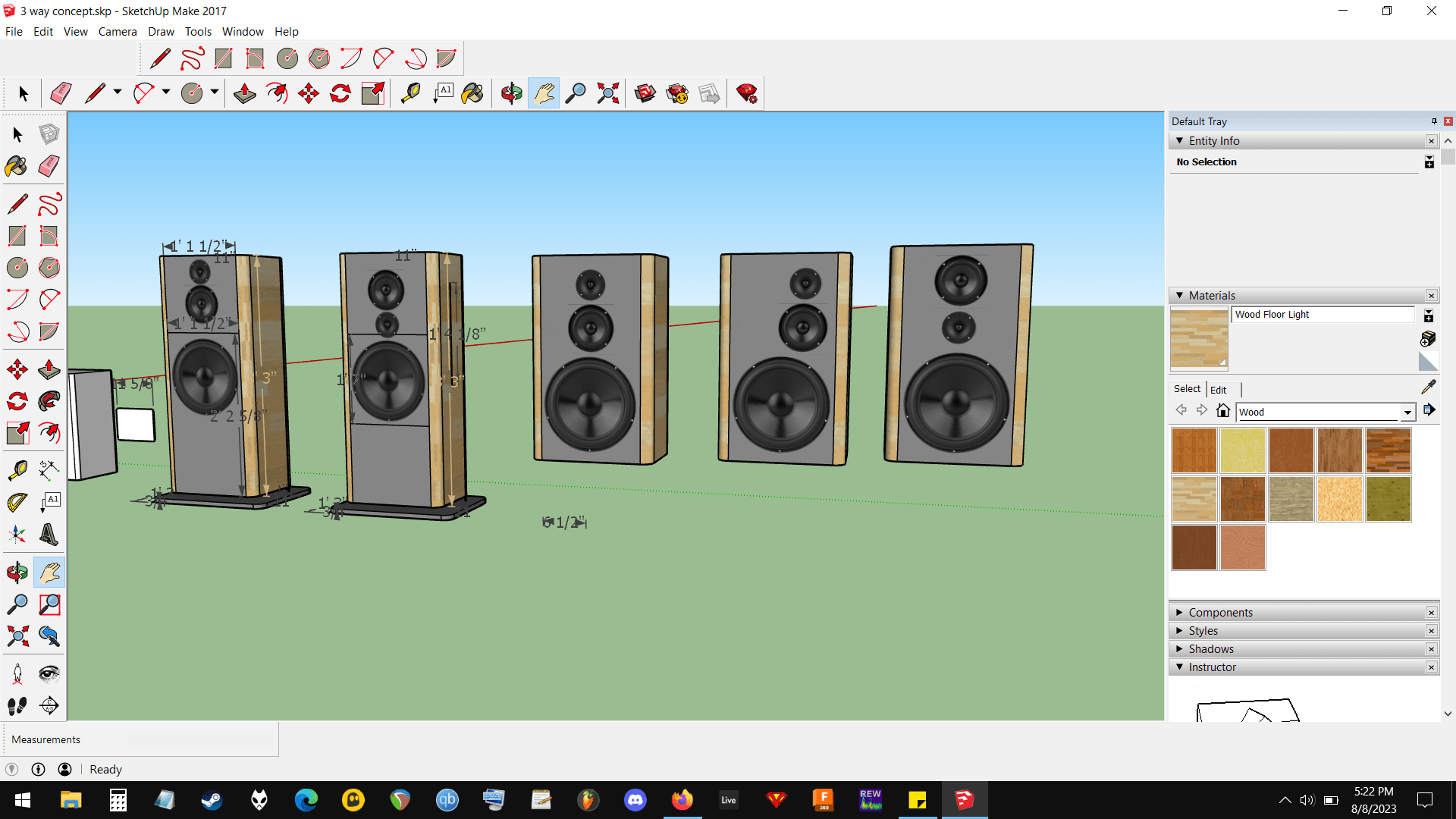Open the Extension Warehouse ruby icon

pos(747,93)
